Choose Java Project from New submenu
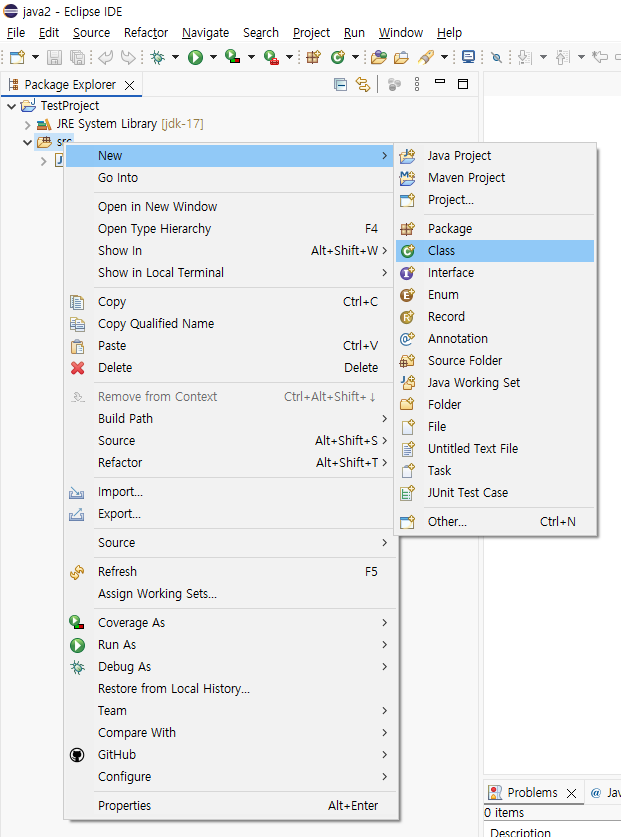 coord(495,156)
